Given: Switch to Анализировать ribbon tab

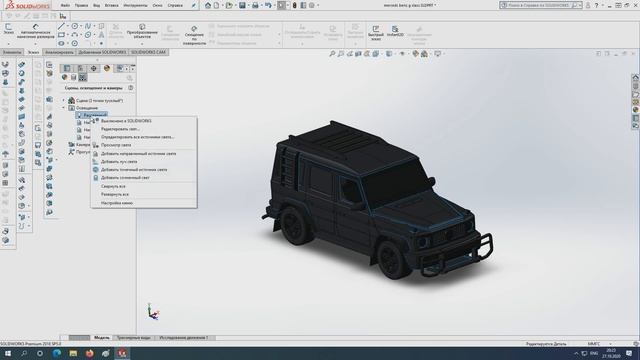Looking at the screenshot, I should click(x=59, y=52).
